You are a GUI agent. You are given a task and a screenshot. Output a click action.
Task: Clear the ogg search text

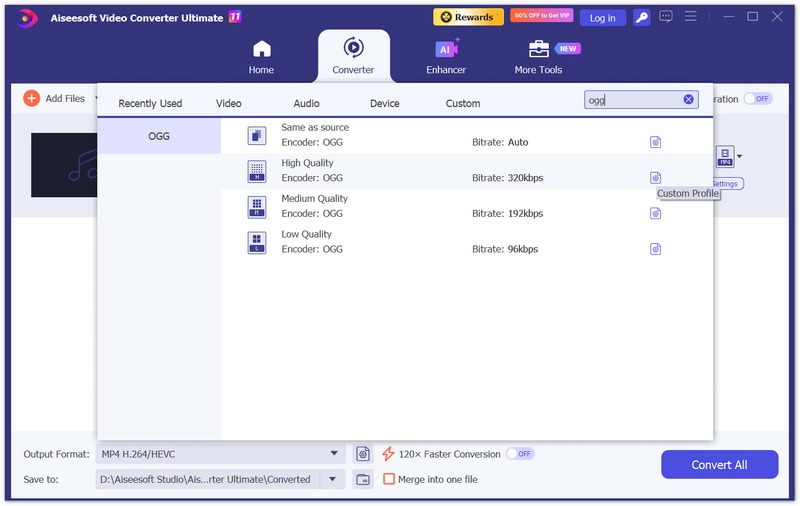[688, 99]
